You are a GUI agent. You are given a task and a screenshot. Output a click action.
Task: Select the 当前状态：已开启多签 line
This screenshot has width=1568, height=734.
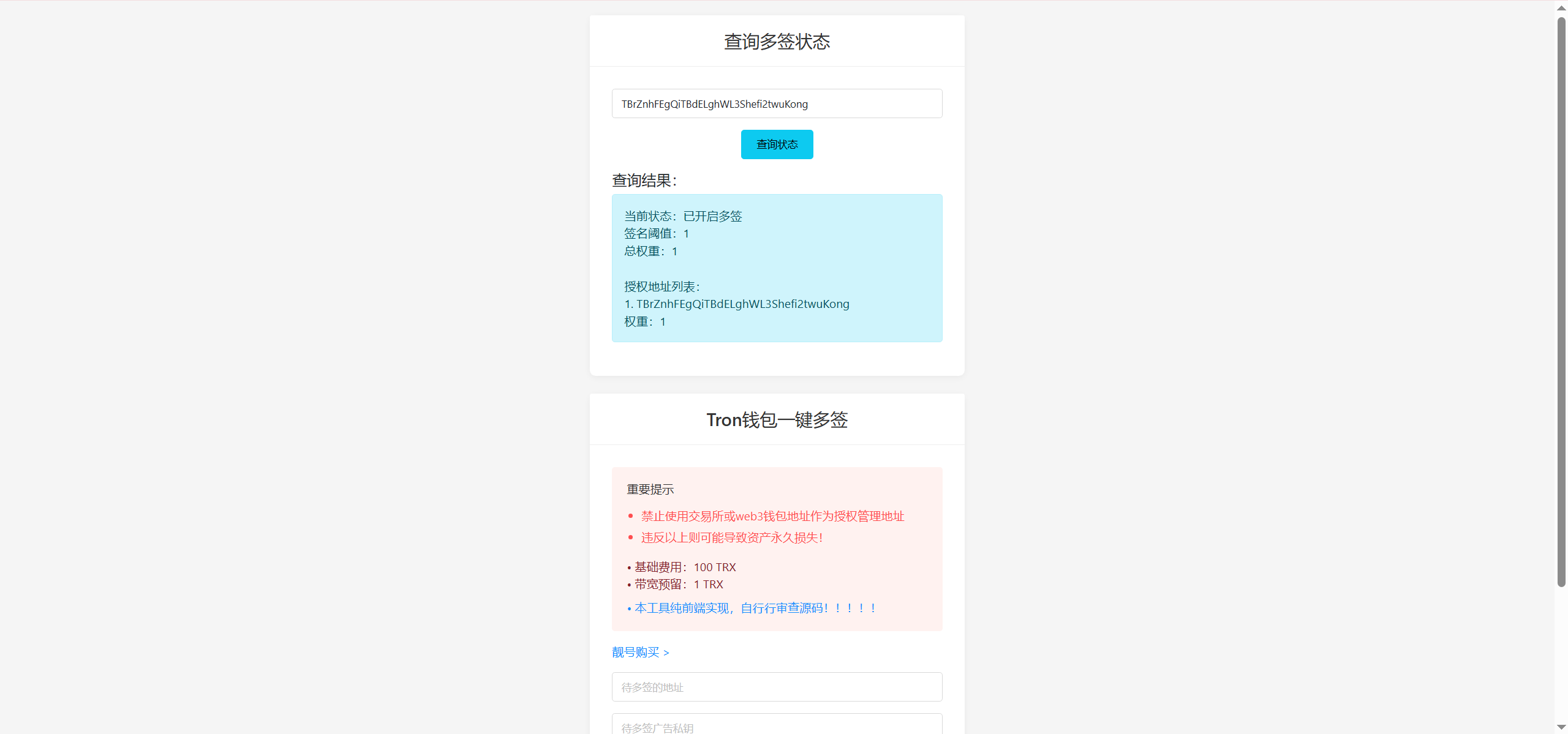tap(683, 216)
